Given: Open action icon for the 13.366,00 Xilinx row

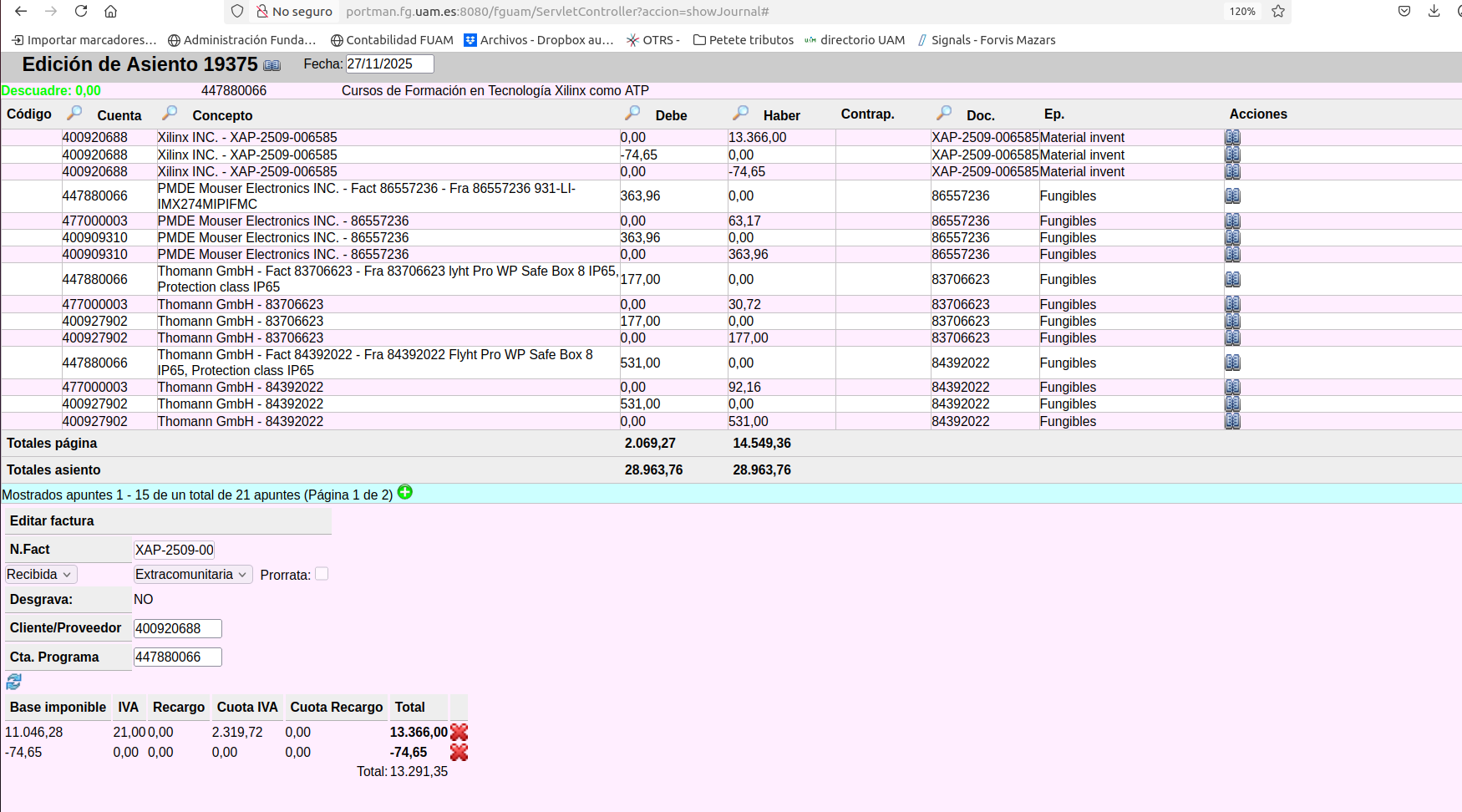Looking at the screenshot, I should coord(1232,138).
